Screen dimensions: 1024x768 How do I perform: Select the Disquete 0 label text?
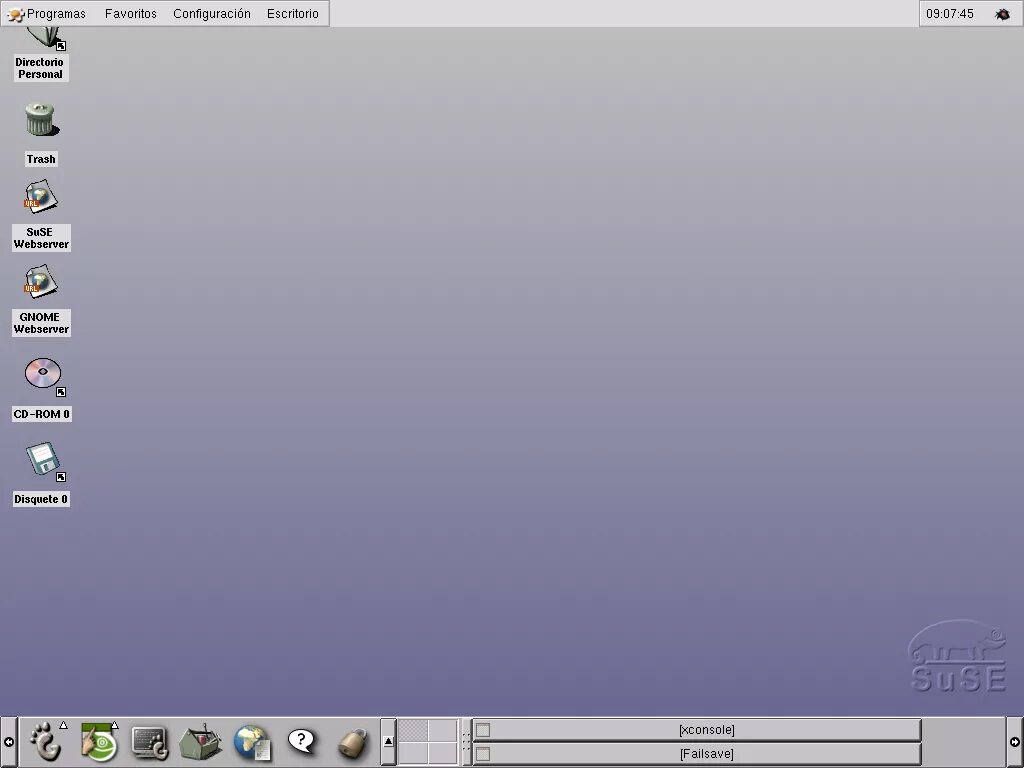[x=41, y=499]
